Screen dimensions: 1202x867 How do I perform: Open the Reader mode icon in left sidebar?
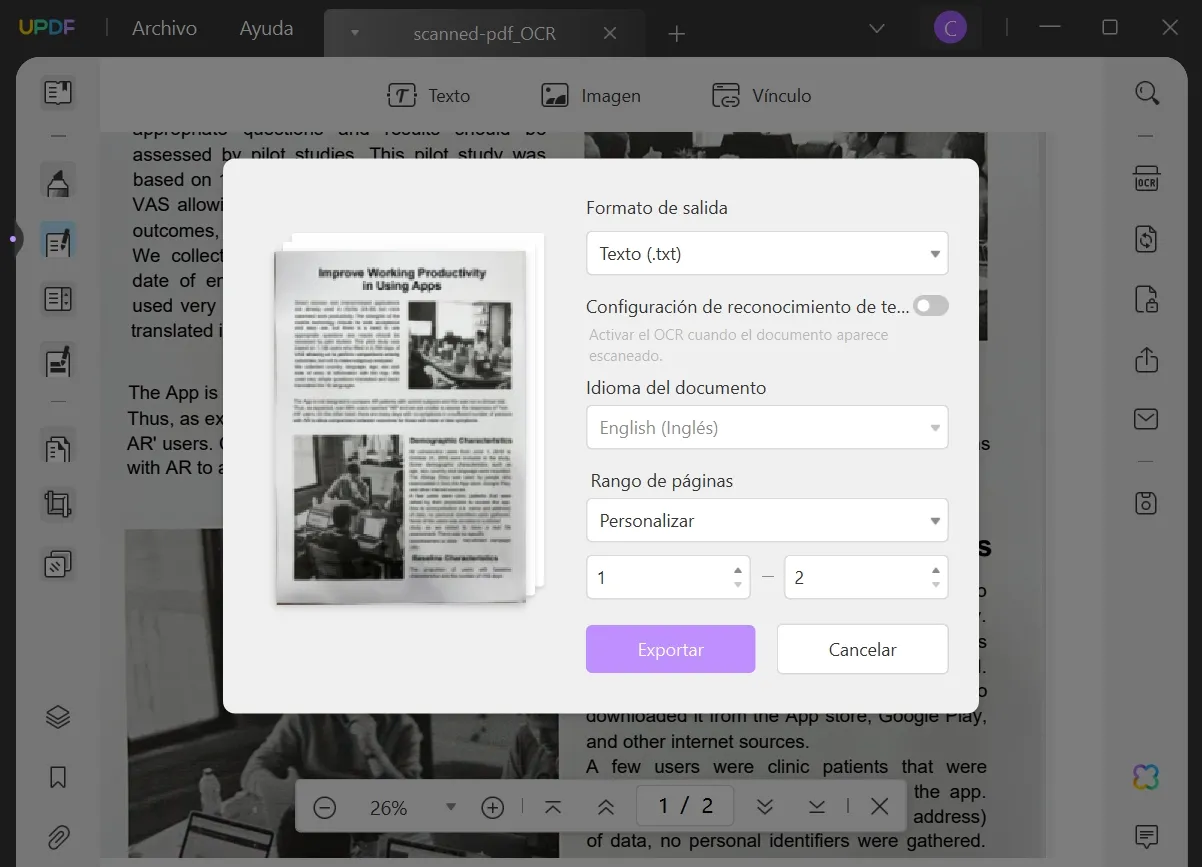58,93
